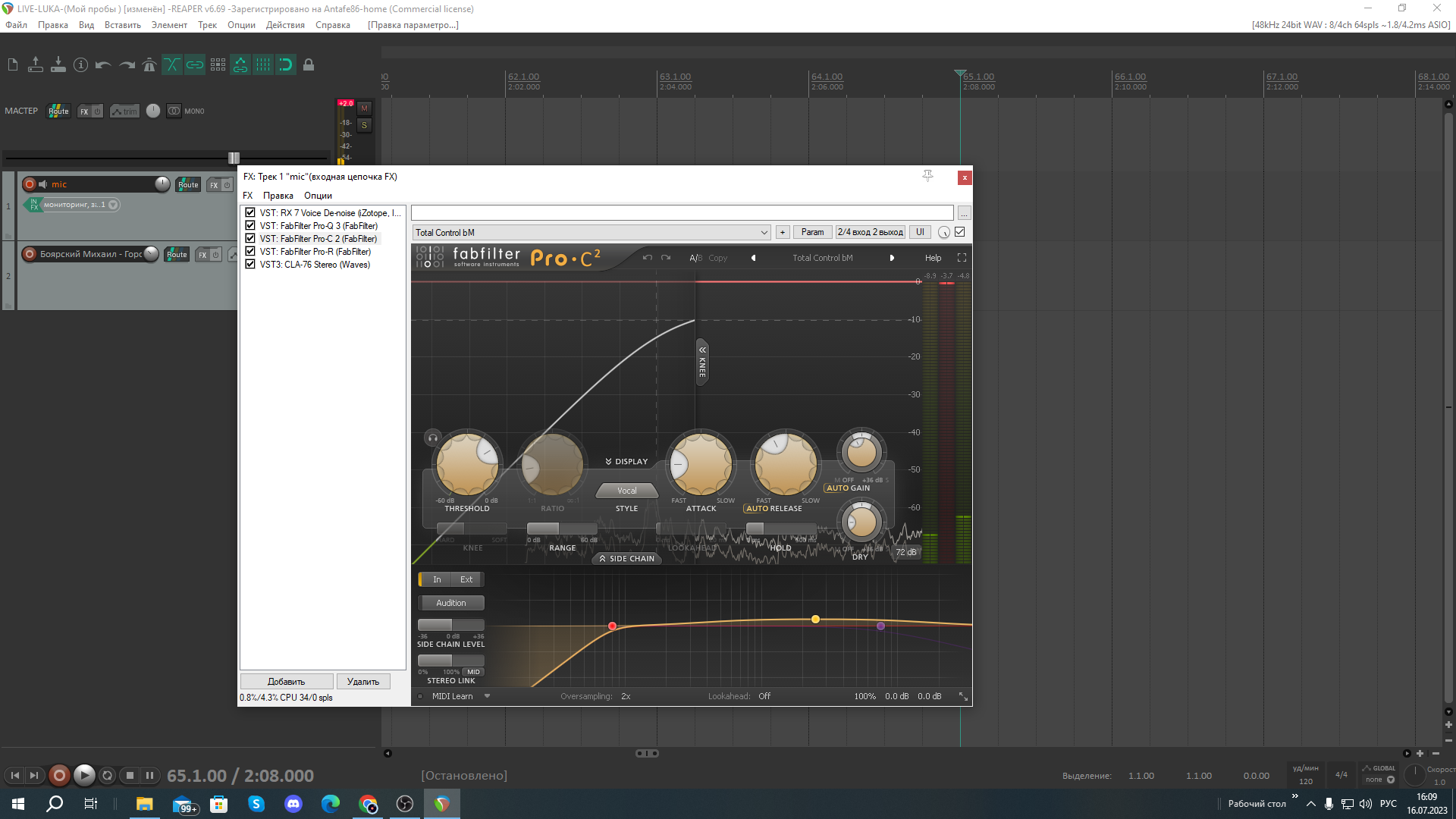This screenshot has width=1456, height=819.
Task: Click the Удалить button
Action: click(363, 682)
